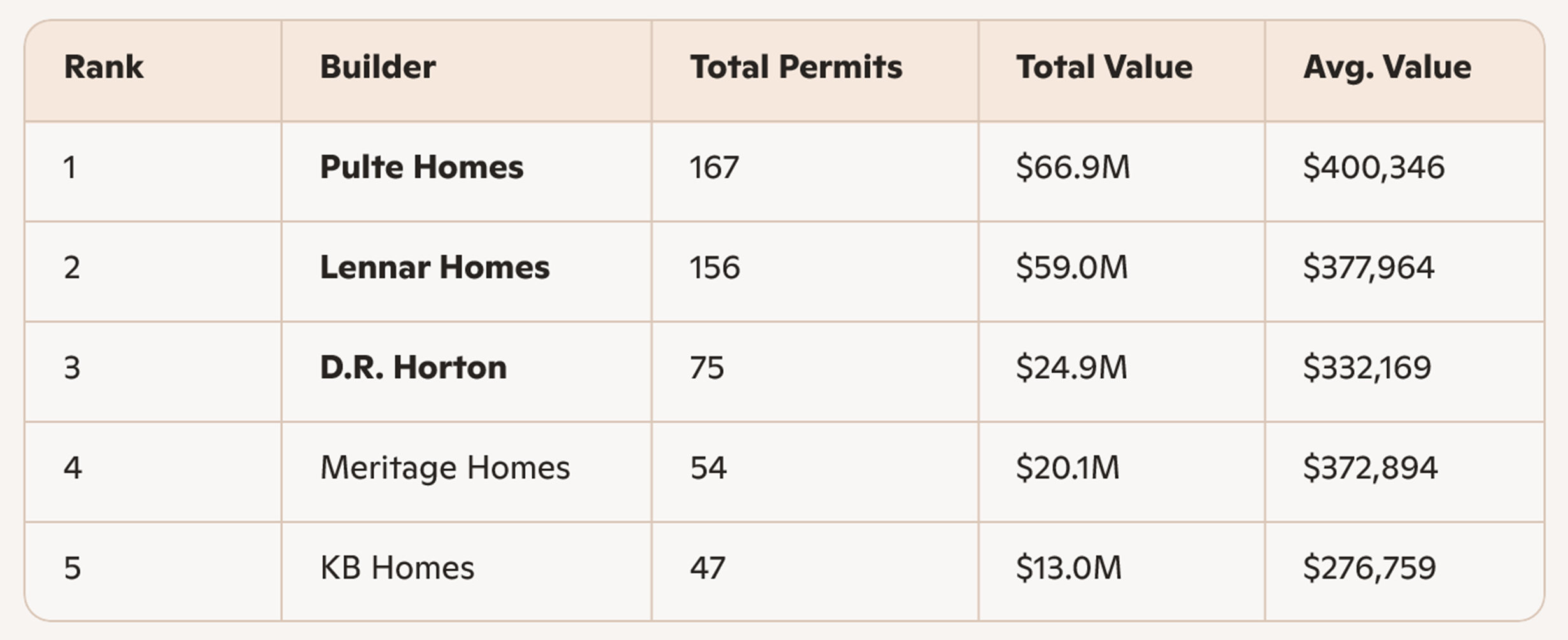The height and width of the screenshot is (640, 1568).
Task: Click the $13.0M total value cell
Action: [x=1068, y=568]
